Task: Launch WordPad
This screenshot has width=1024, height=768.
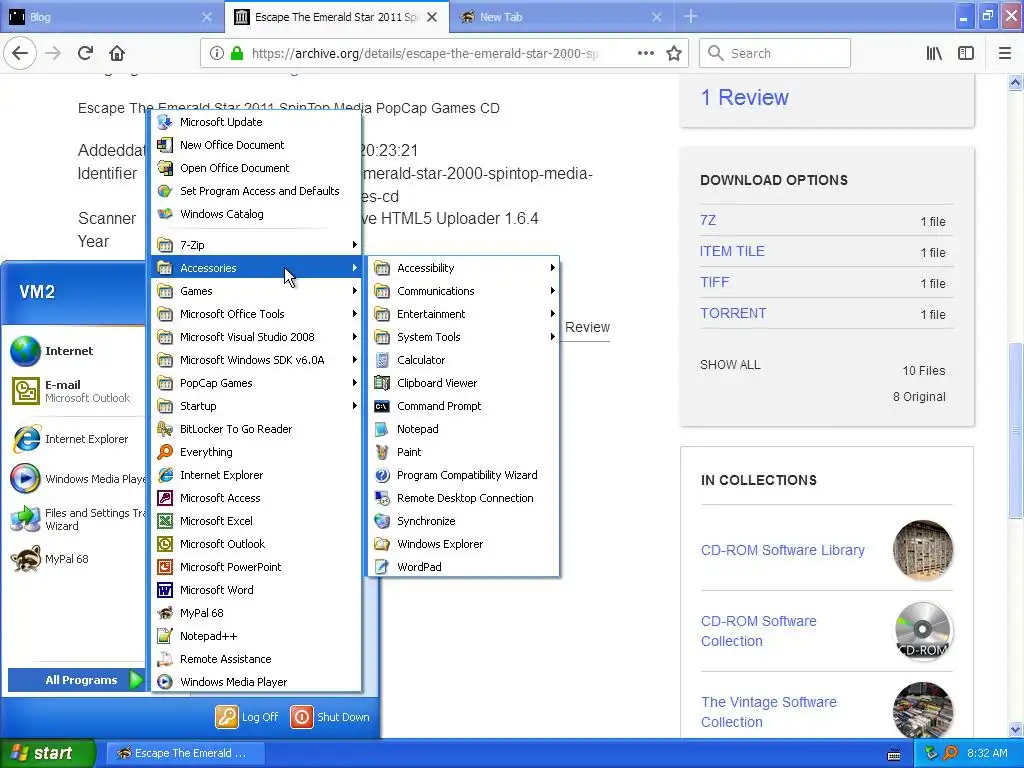Action: click(x=464, y=567)
